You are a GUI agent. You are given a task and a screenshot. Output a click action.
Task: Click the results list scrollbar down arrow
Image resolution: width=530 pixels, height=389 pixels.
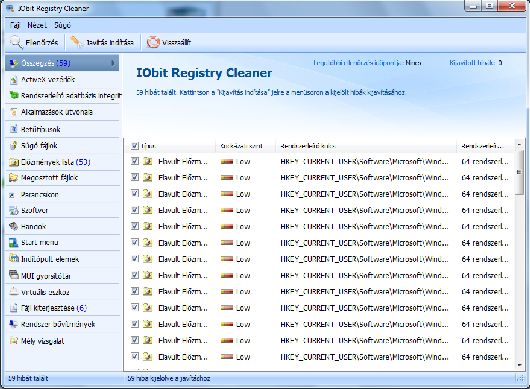(519, 365)
